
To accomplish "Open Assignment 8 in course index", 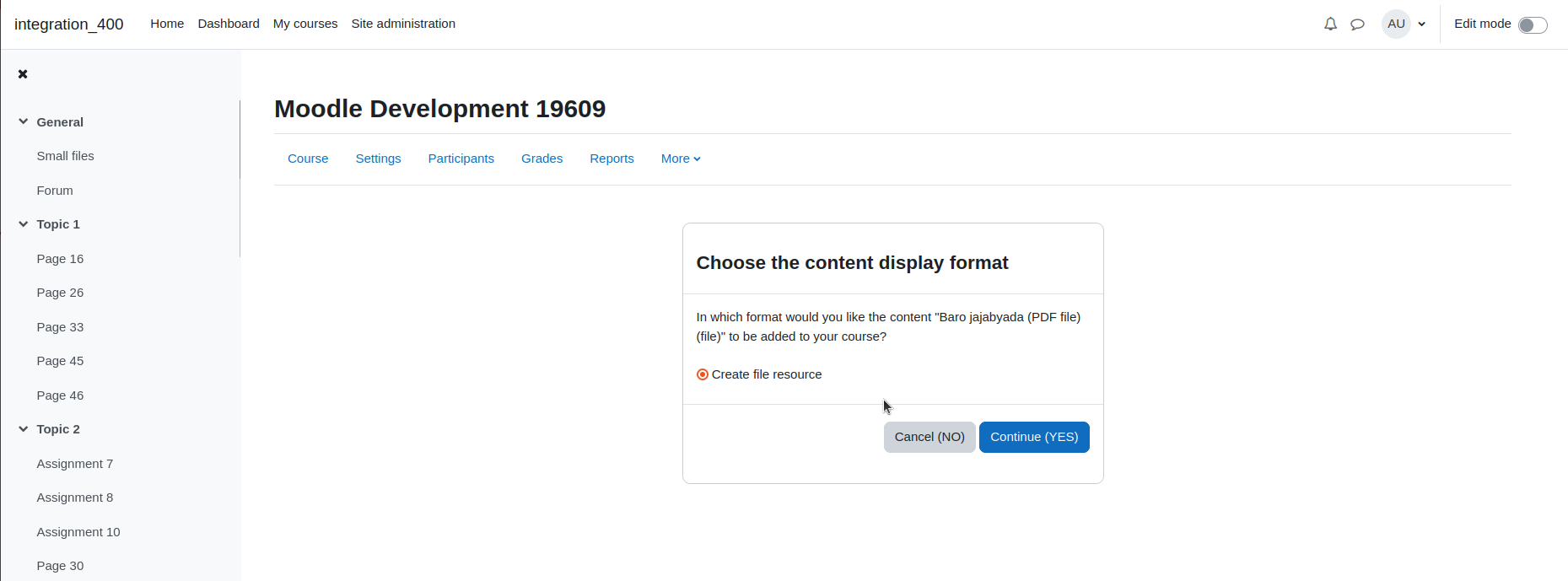I will (74, 498).
